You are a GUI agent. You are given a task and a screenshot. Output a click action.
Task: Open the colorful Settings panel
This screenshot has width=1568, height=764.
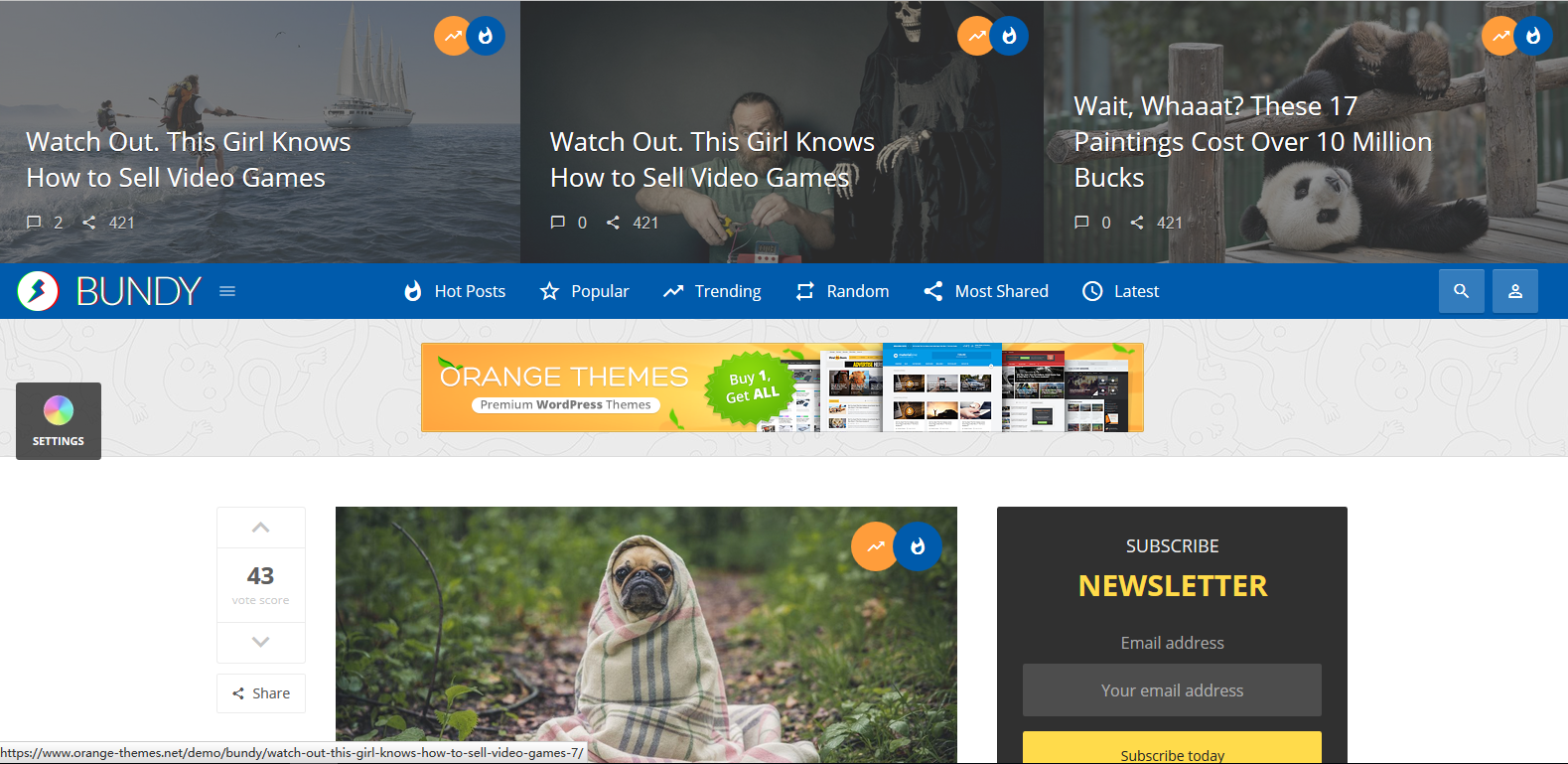[59, 420]
